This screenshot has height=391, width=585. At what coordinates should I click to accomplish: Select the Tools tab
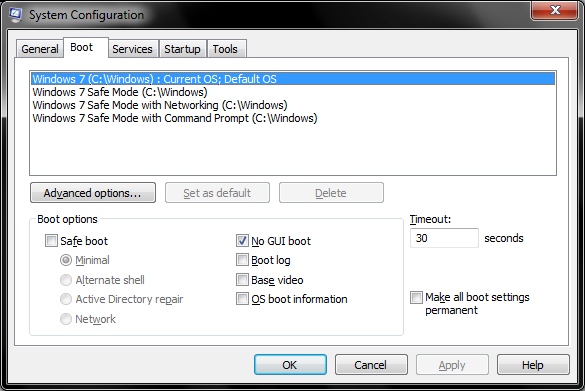tap(225, 49)
